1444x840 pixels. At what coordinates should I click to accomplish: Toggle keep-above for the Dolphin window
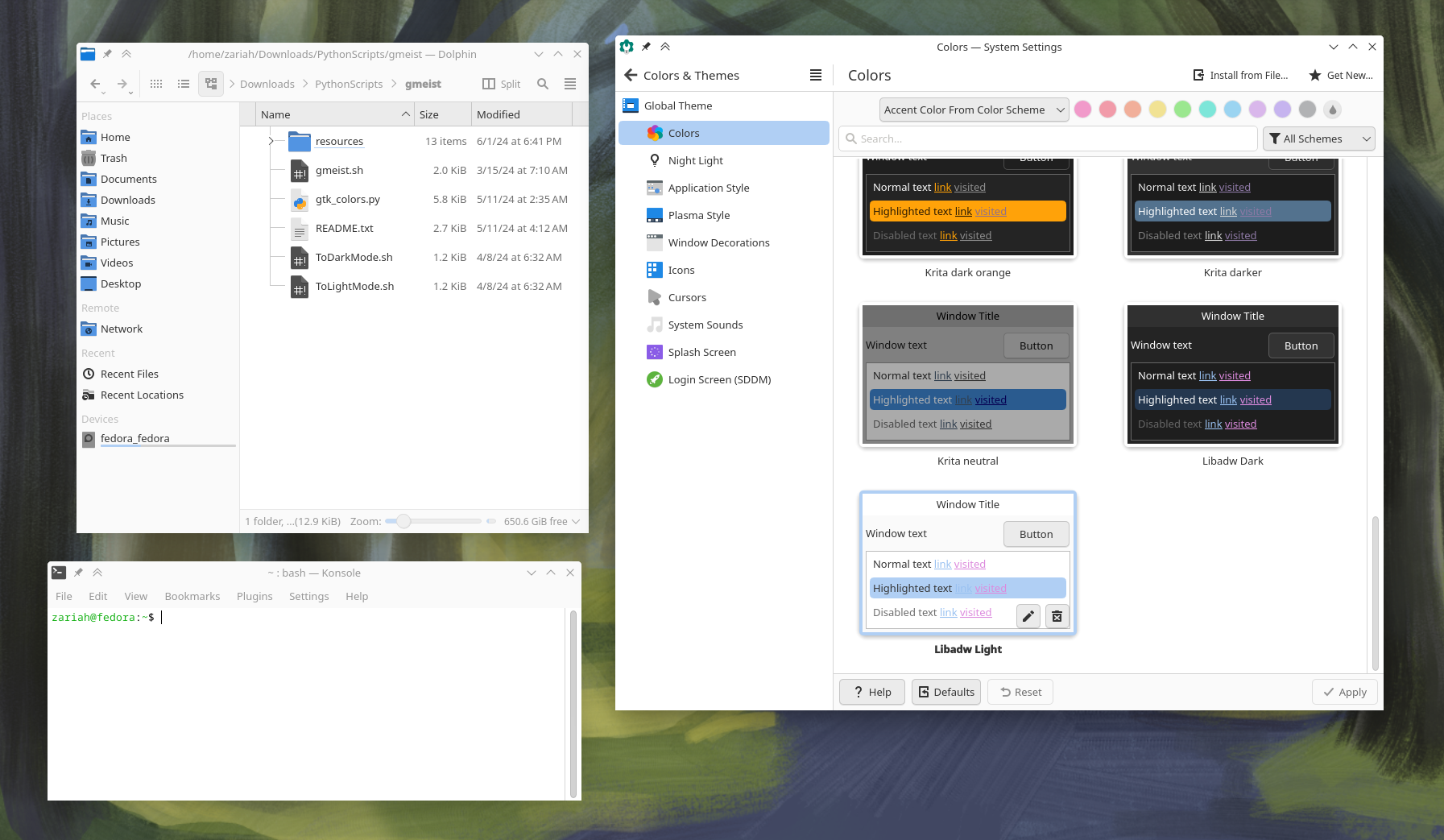126,54
